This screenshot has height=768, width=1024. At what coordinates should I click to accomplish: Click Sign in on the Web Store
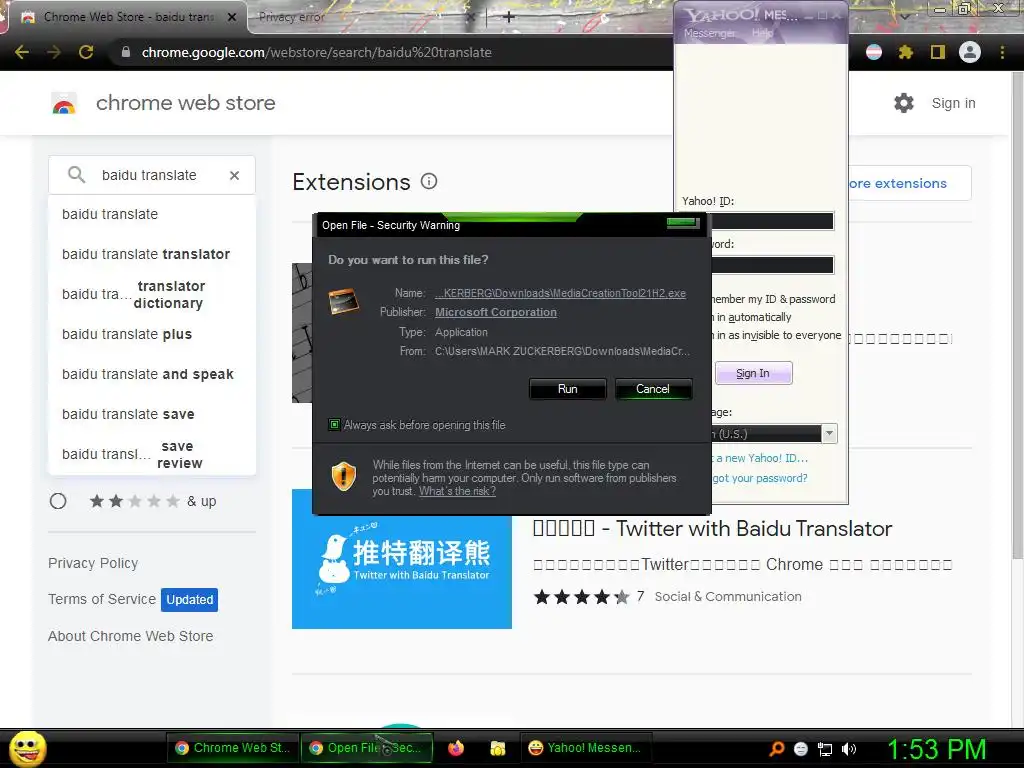coord(953,103)
